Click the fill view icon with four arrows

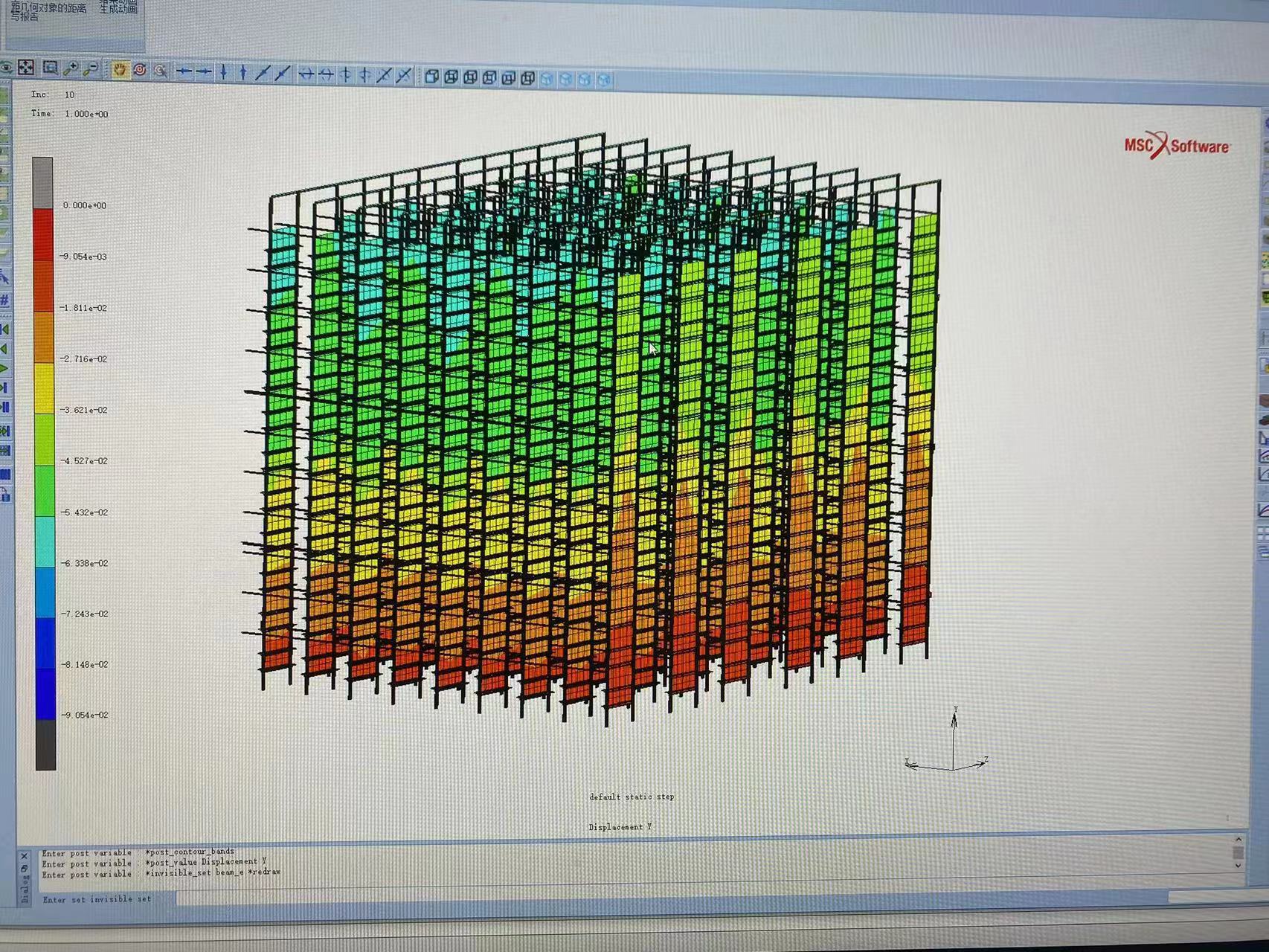pyautogui.click(x=26, y=68)
